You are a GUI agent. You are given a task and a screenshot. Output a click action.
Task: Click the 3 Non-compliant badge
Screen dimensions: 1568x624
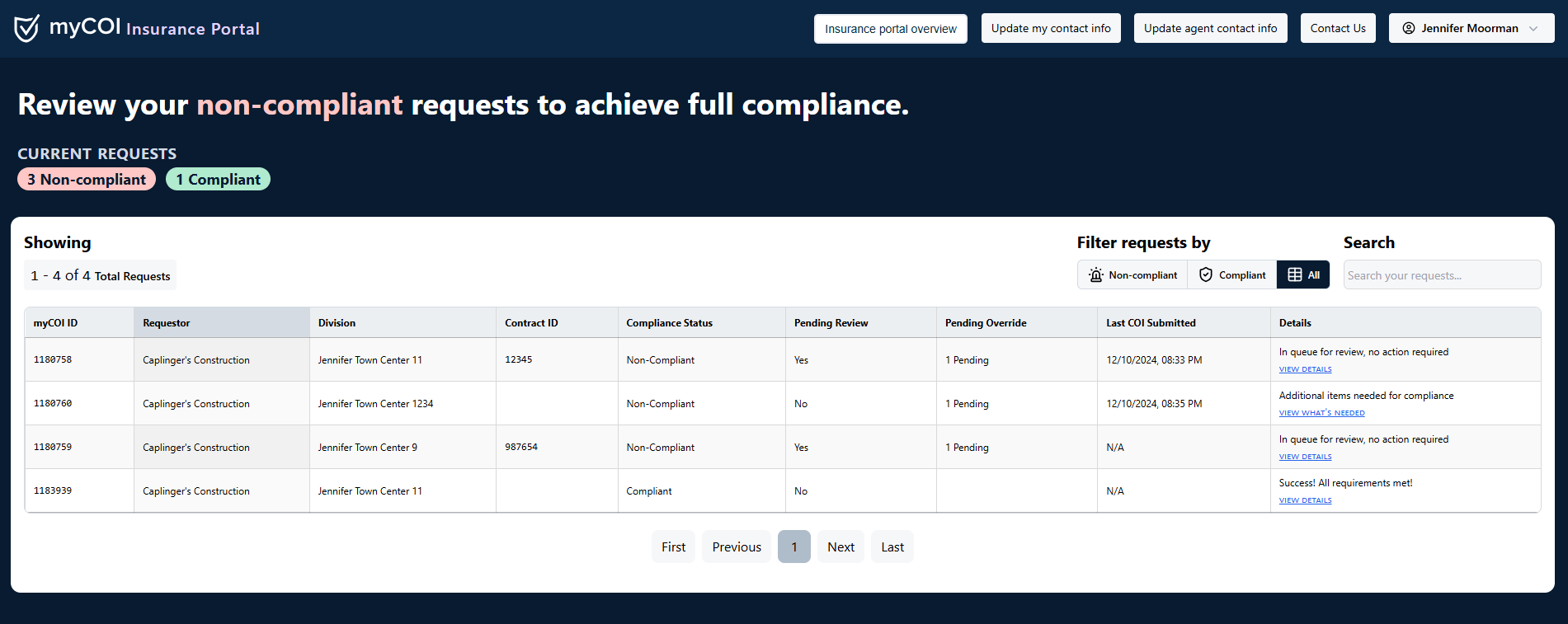point(87,179)
